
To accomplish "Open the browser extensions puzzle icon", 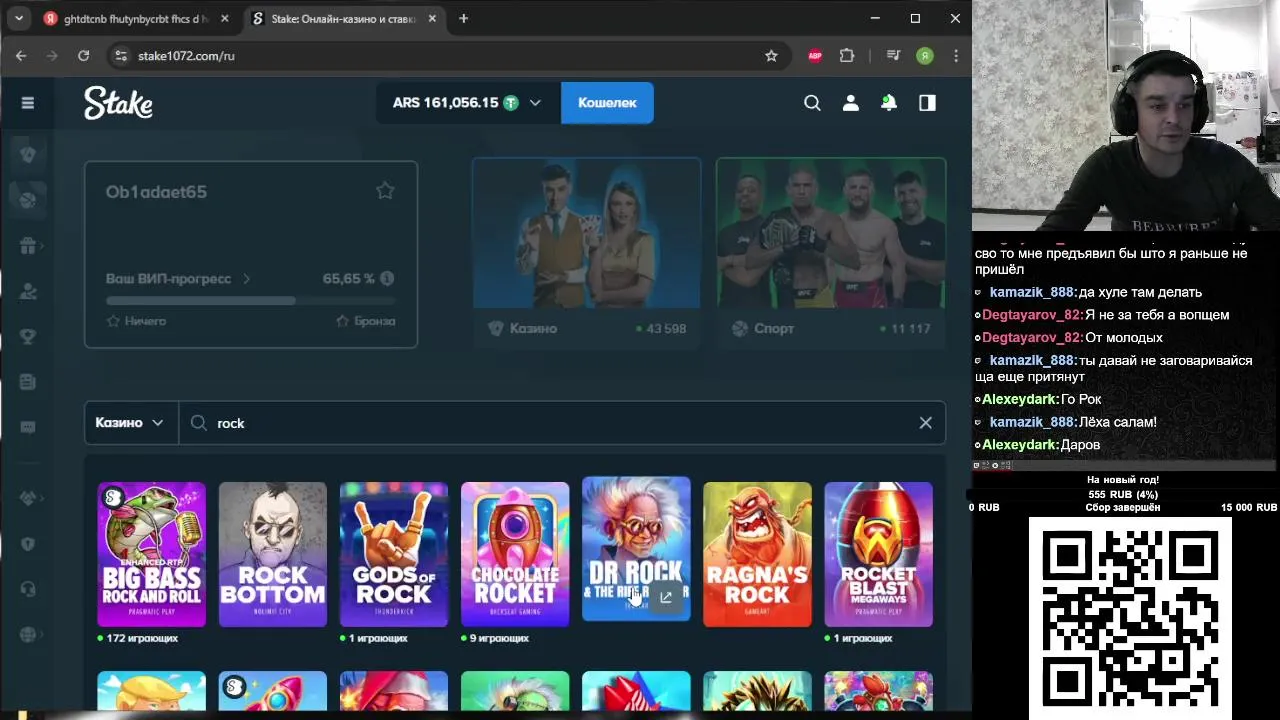I will coord(847,56).
